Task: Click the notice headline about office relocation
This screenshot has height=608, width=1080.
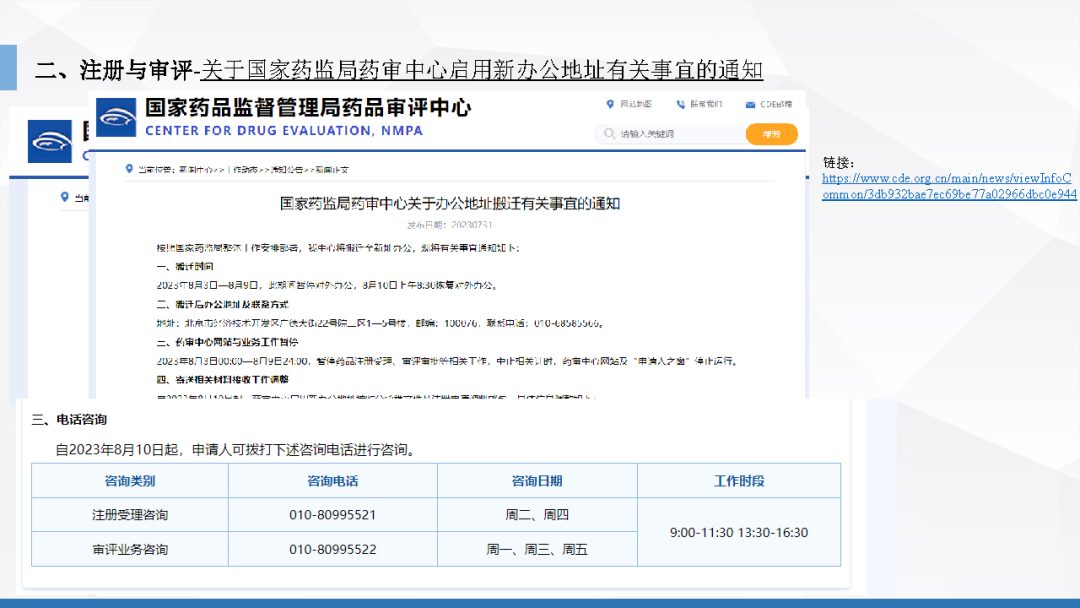Action: coord(450,203)
